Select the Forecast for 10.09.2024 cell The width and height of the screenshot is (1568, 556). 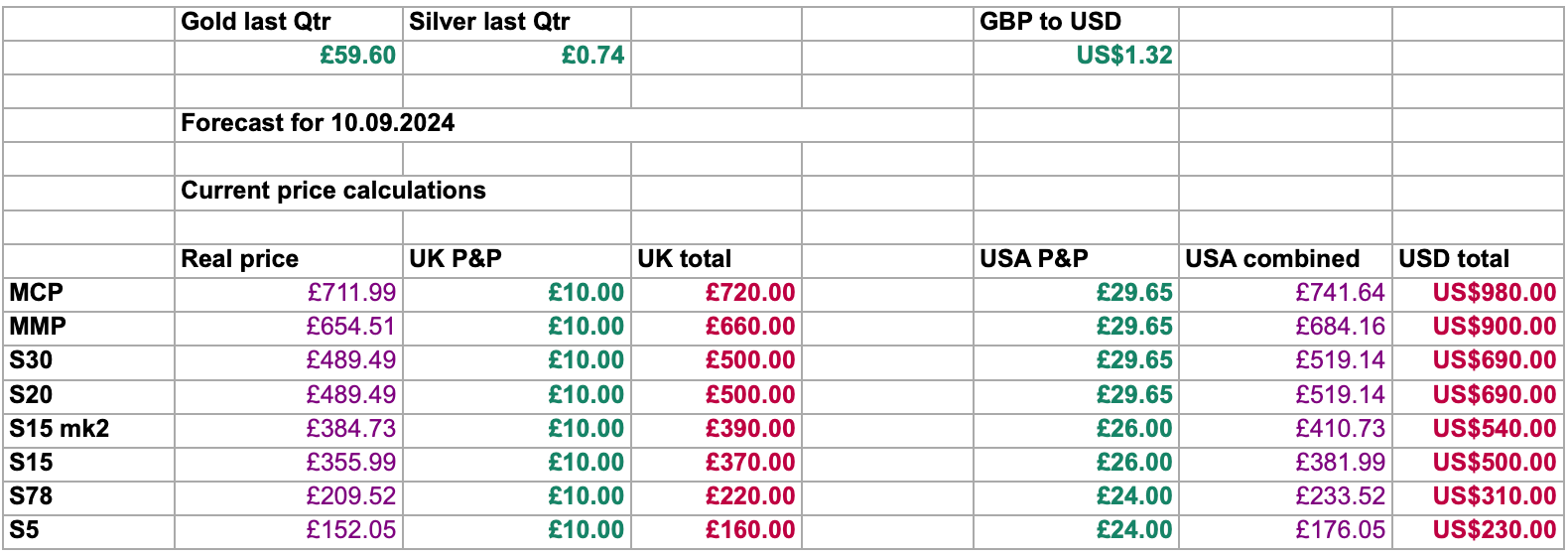pyautogui.click(x=318, y=123)
